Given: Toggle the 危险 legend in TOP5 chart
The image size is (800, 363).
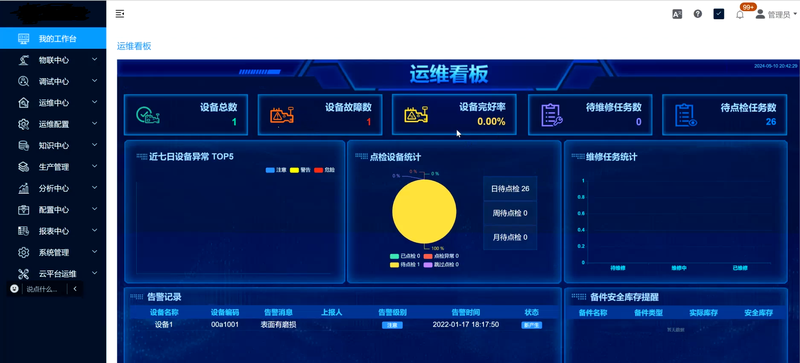Looking at the screenshot, I should click(x=324, y=170).
